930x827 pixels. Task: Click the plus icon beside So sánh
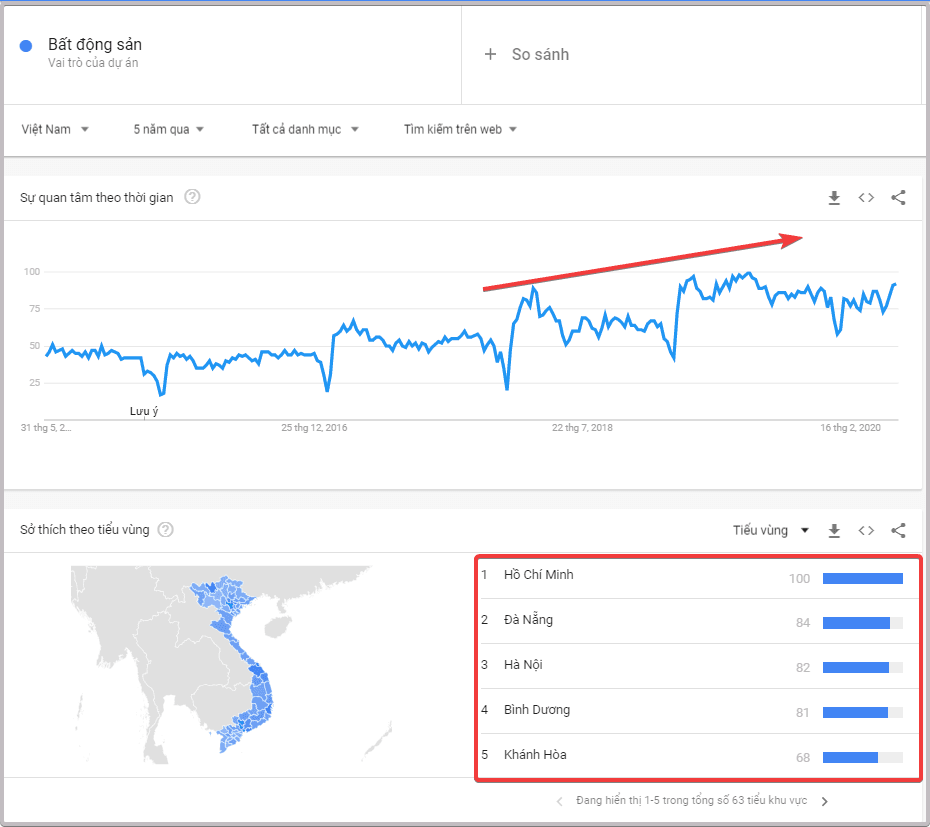click(x=490, y=55)
